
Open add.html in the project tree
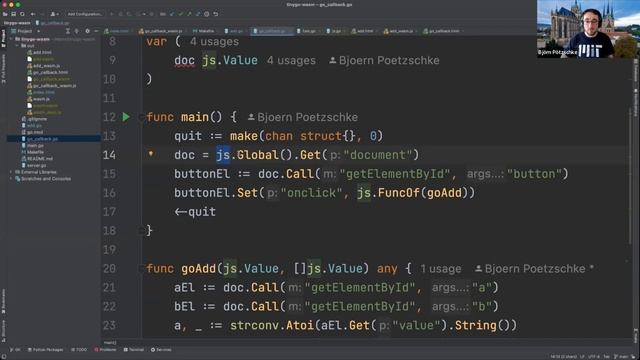(42, 52)
